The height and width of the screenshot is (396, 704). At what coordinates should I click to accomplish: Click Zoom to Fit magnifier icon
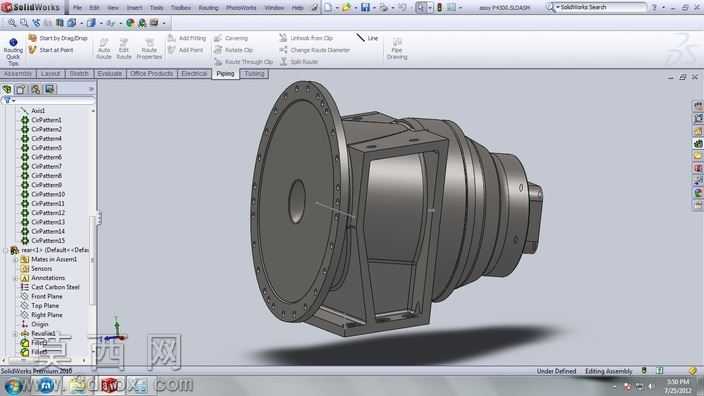click(12, 22)
